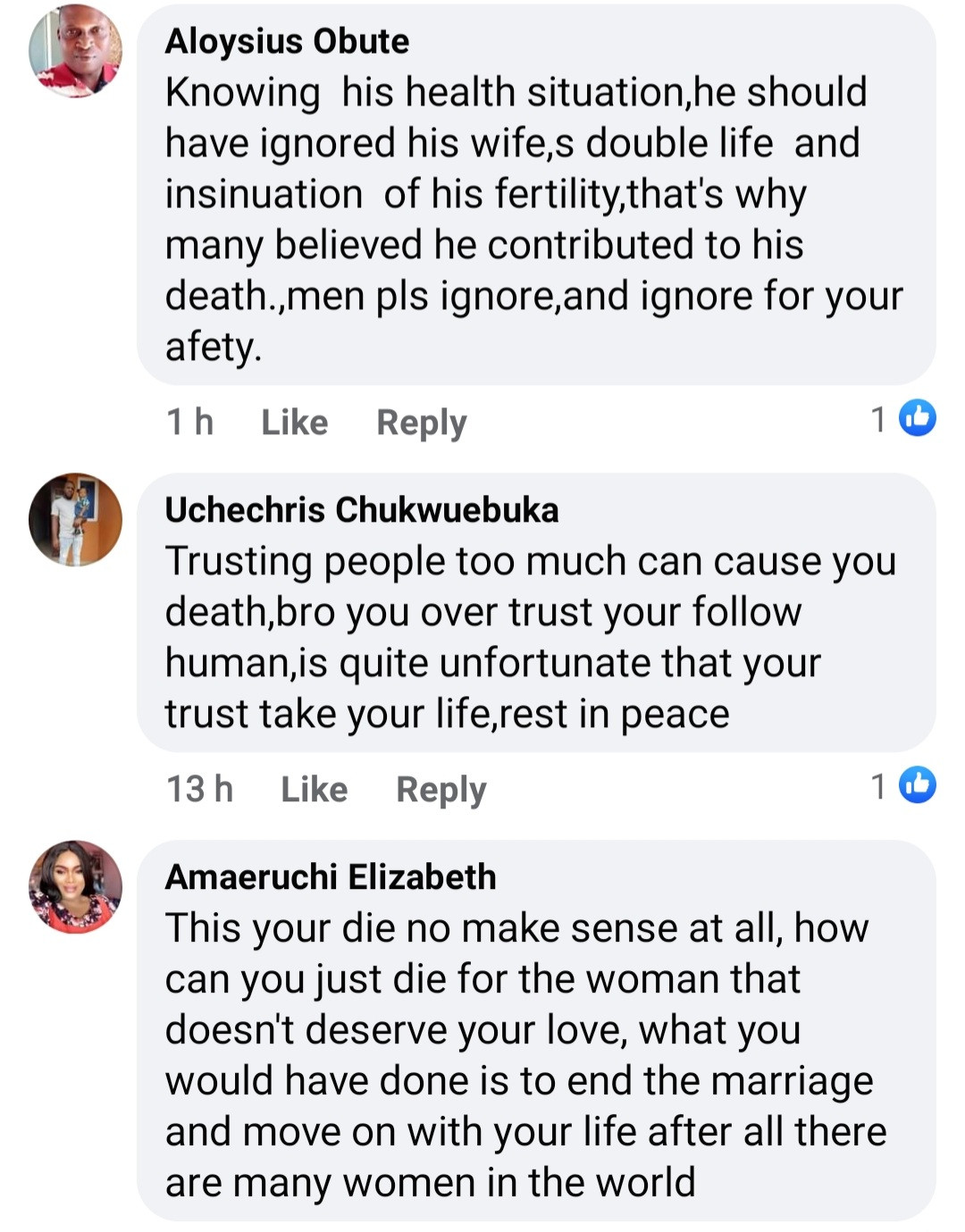
Task: Like Aloysius Obute's comment
Action: (x=294, y=422)
